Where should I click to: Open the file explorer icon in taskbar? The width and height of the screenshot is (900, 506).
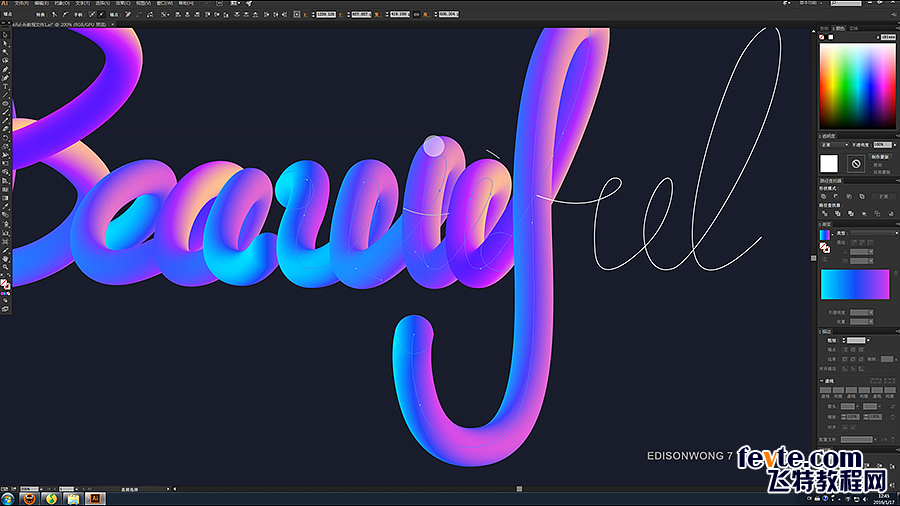(x=73, y=499)
